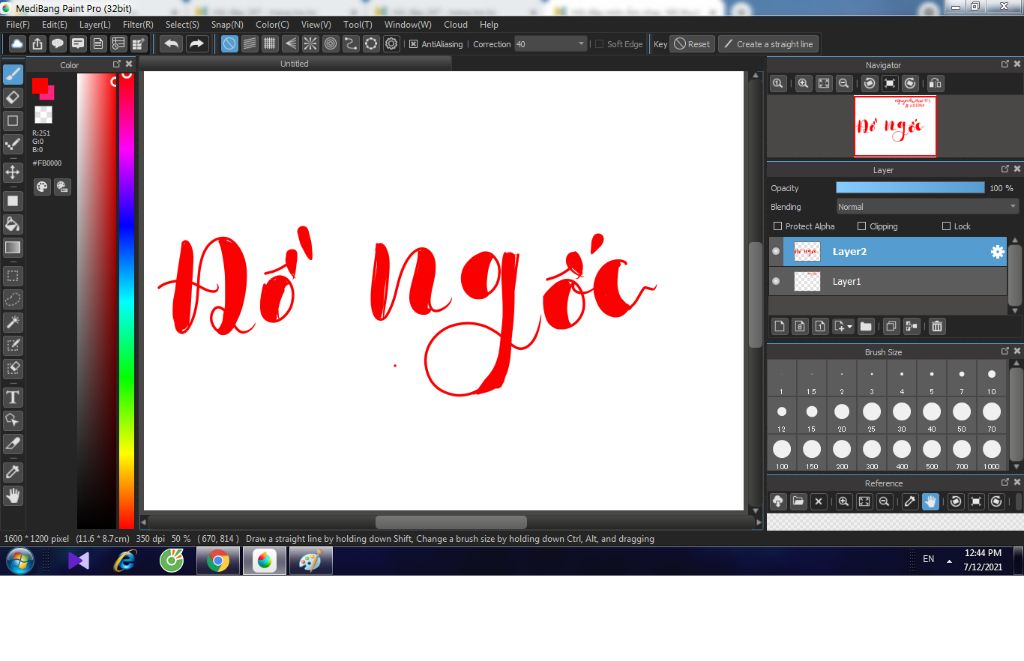Activate the Lasso select tool

coord(12,299)
